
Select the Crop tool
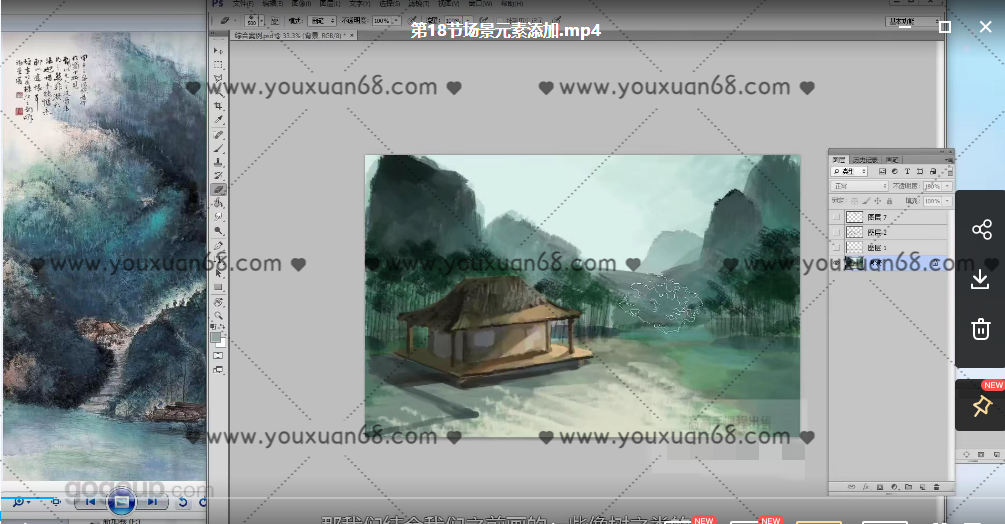coord(218,106)
